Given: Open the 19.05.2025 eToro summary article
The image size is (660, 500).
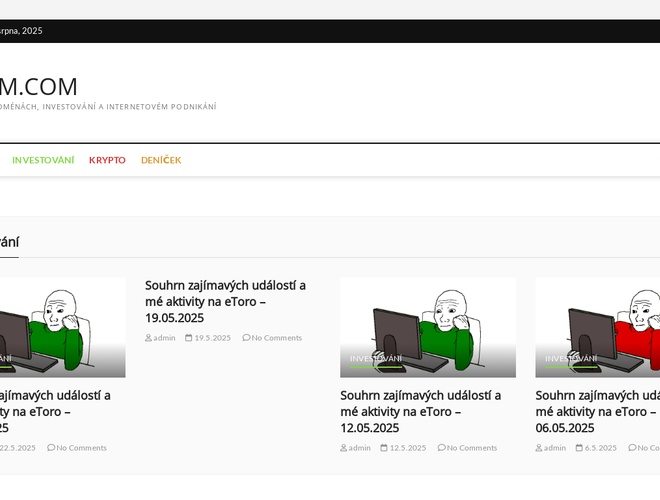Looking at the screenshot, I should click(225, 301).
